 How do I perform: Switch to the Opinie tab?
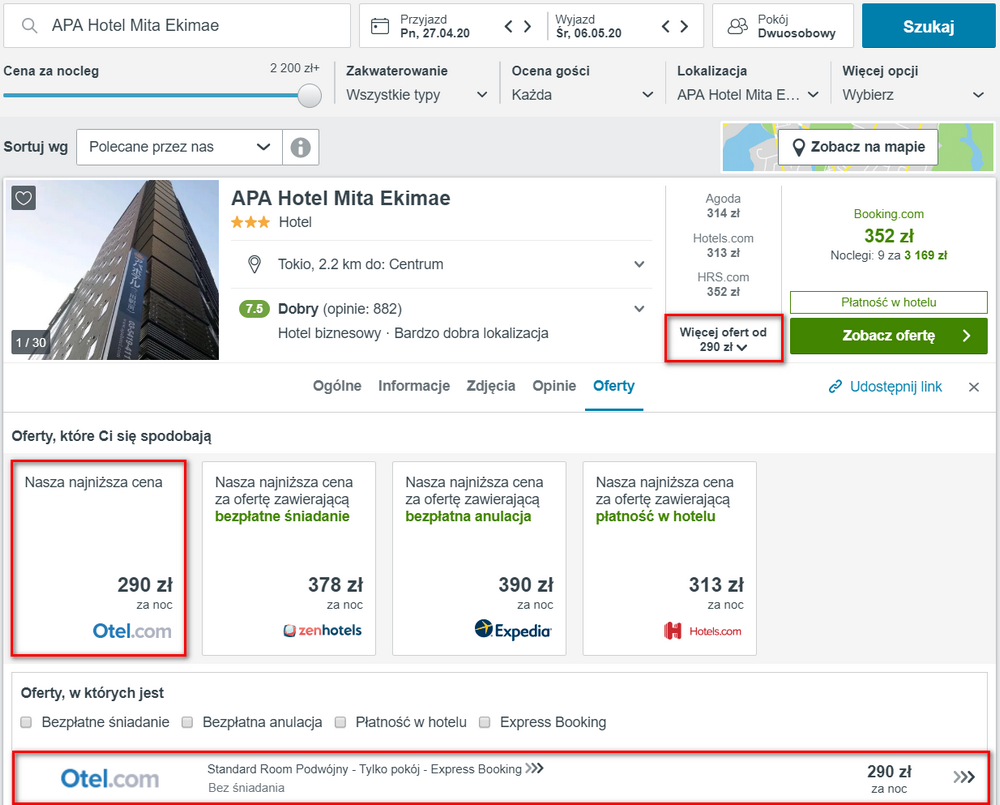(x=554, y=386)
